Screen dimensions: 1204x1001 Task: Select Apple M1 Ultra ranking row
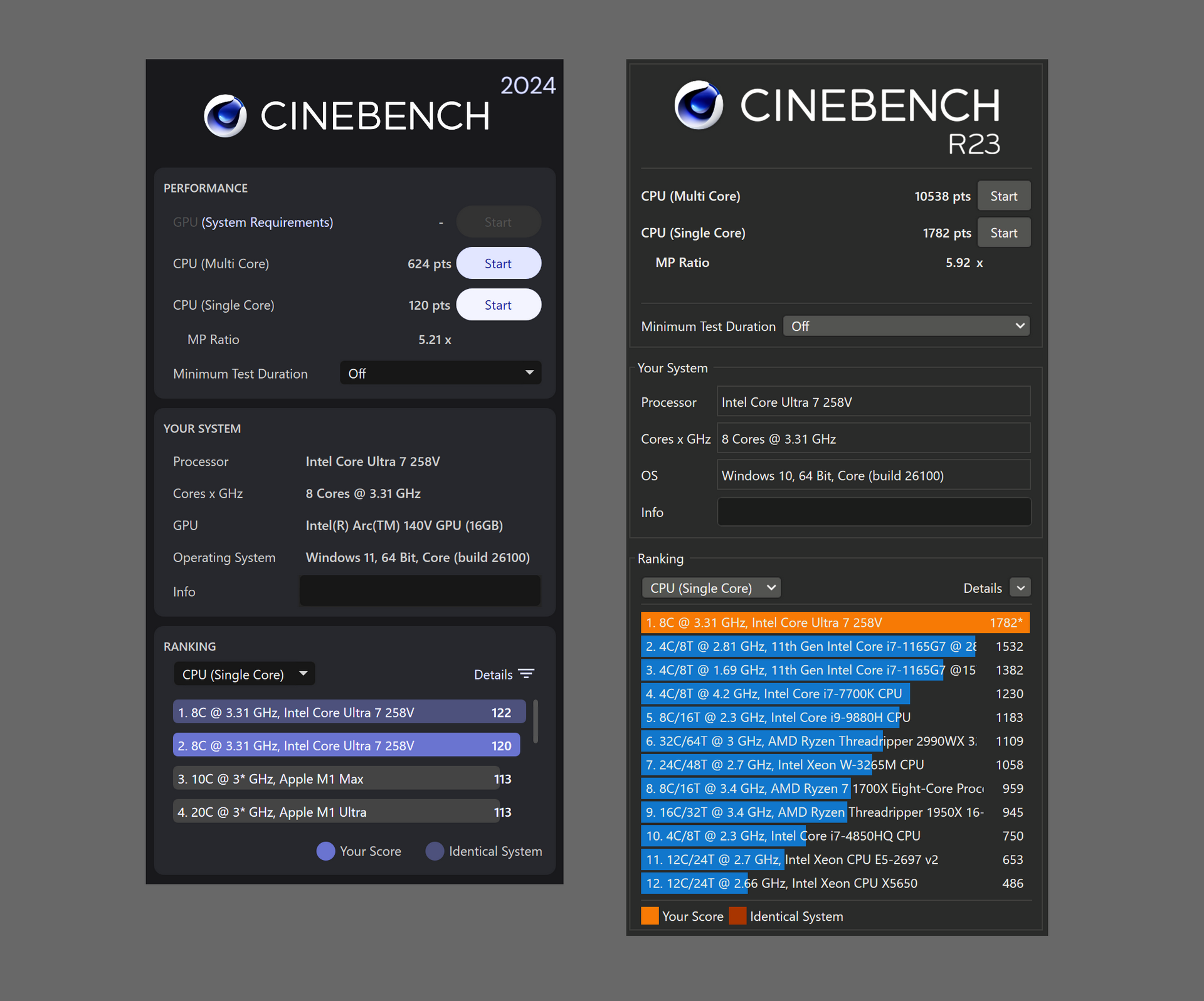pyautogui.click(x=343, y=812)
